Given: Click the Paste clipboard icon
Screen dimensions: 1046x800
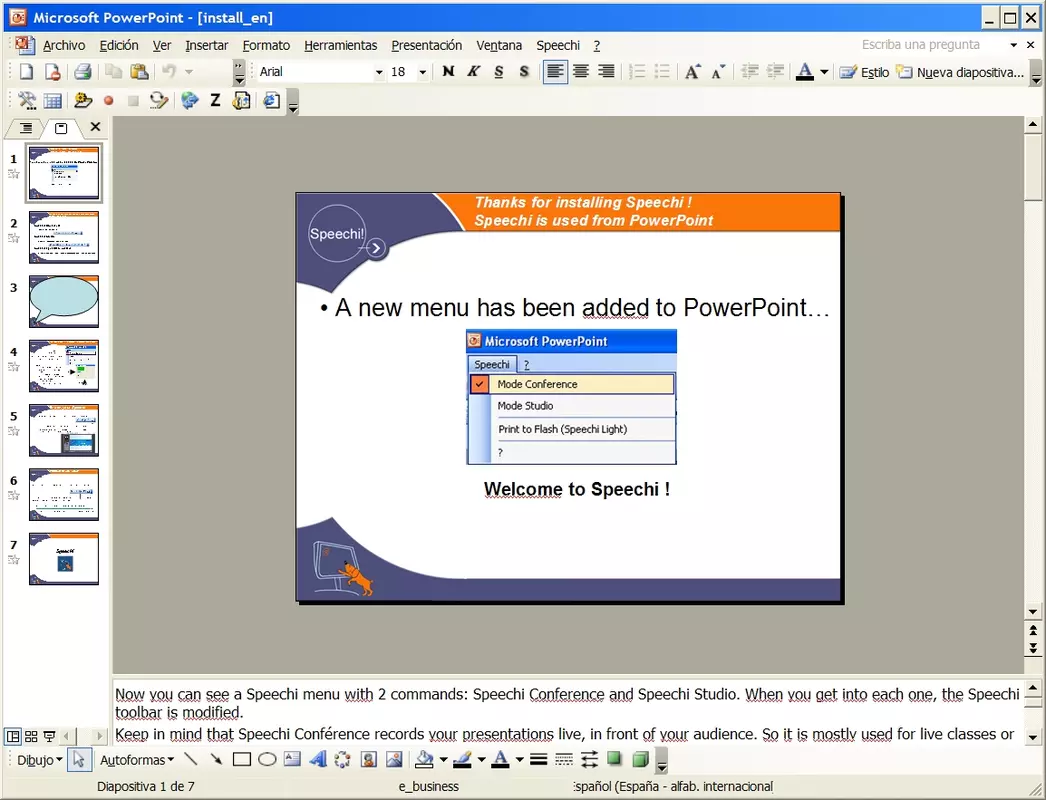Looking at the screenshot, I should coord(139,72).
